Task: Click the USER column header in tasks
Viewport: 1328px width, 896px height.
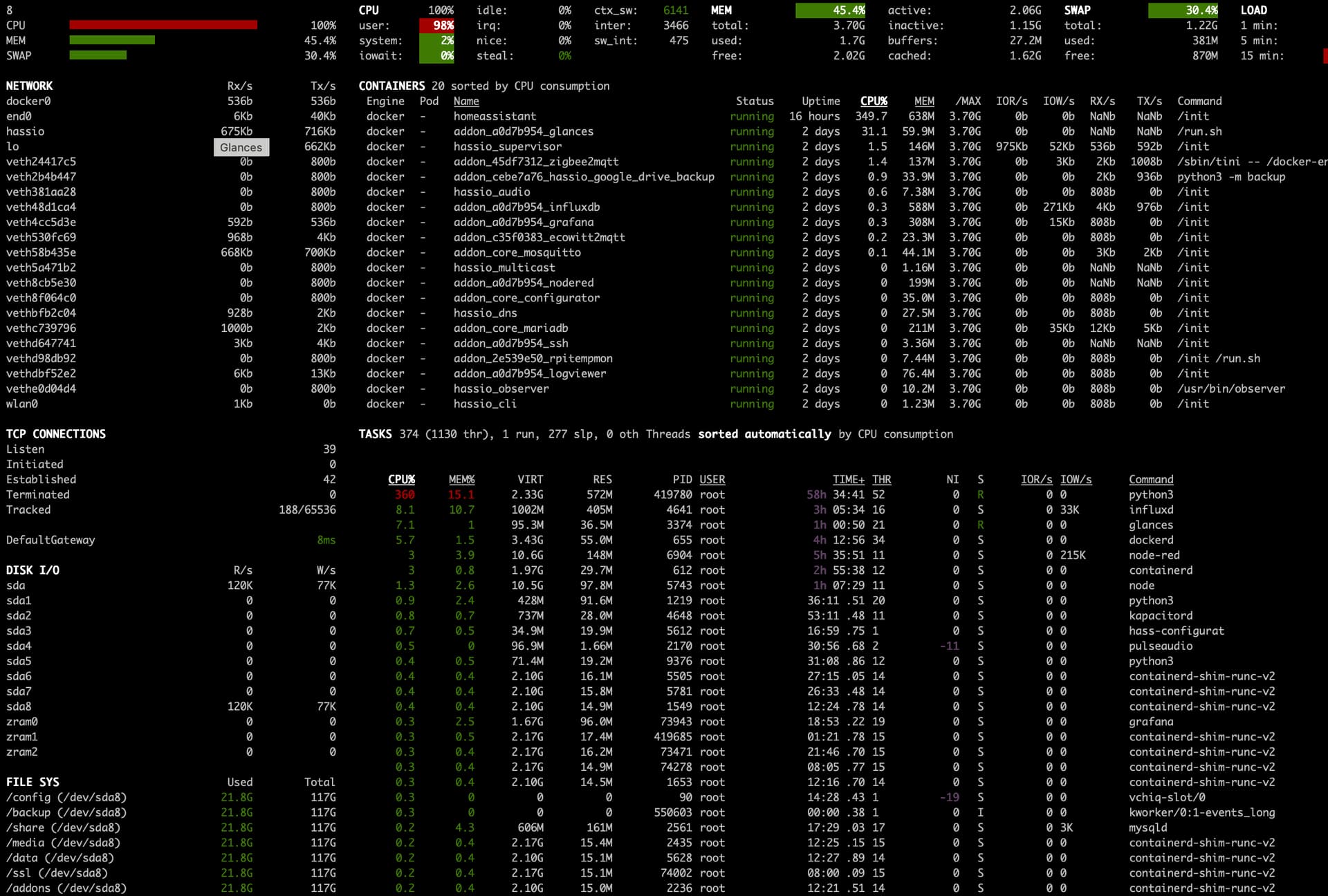Action: [x=712, y=479]
